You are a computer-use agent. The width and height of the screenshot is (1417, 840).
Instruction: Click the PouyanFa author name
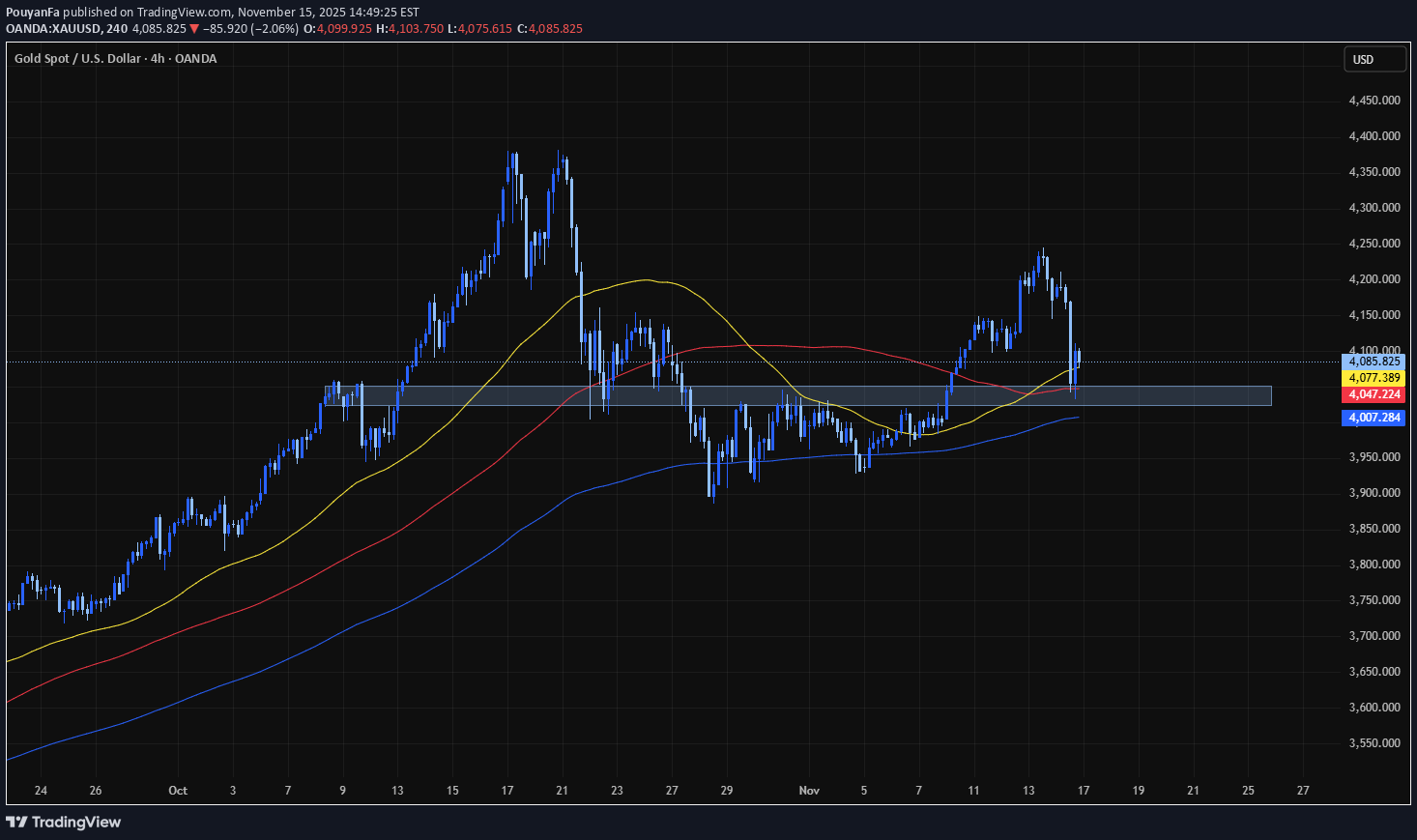(33, 12)
